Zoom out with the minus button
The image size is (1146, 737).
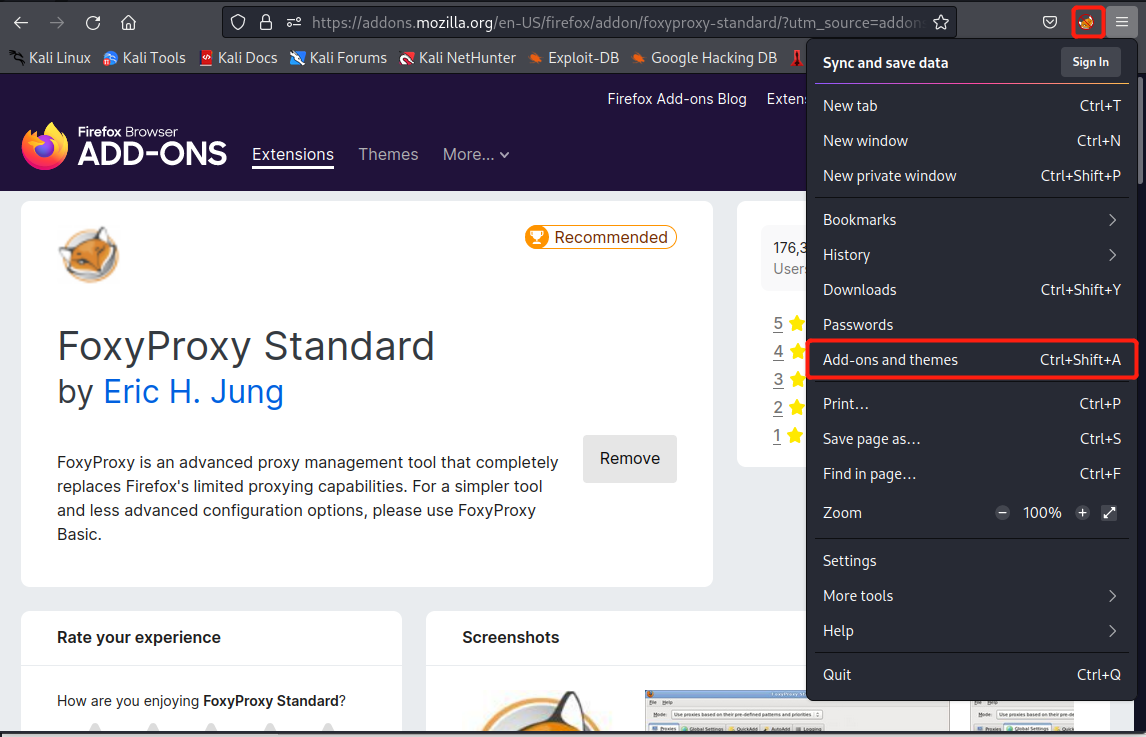coord(1003,513)
